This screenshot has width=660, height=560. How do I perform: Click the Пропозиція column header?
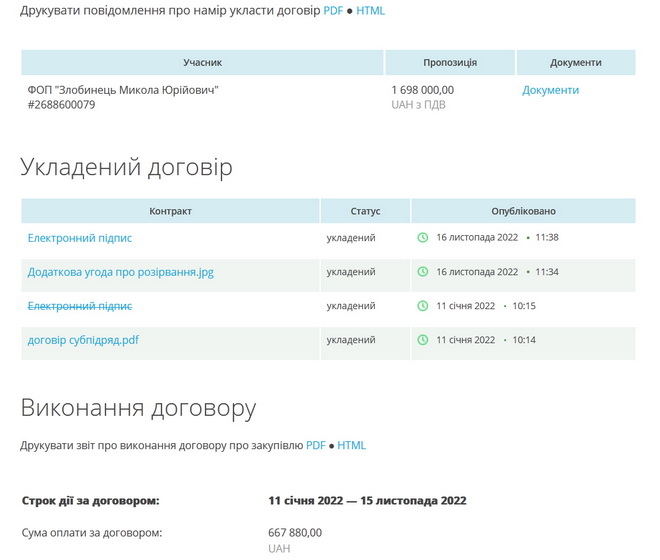450,62
